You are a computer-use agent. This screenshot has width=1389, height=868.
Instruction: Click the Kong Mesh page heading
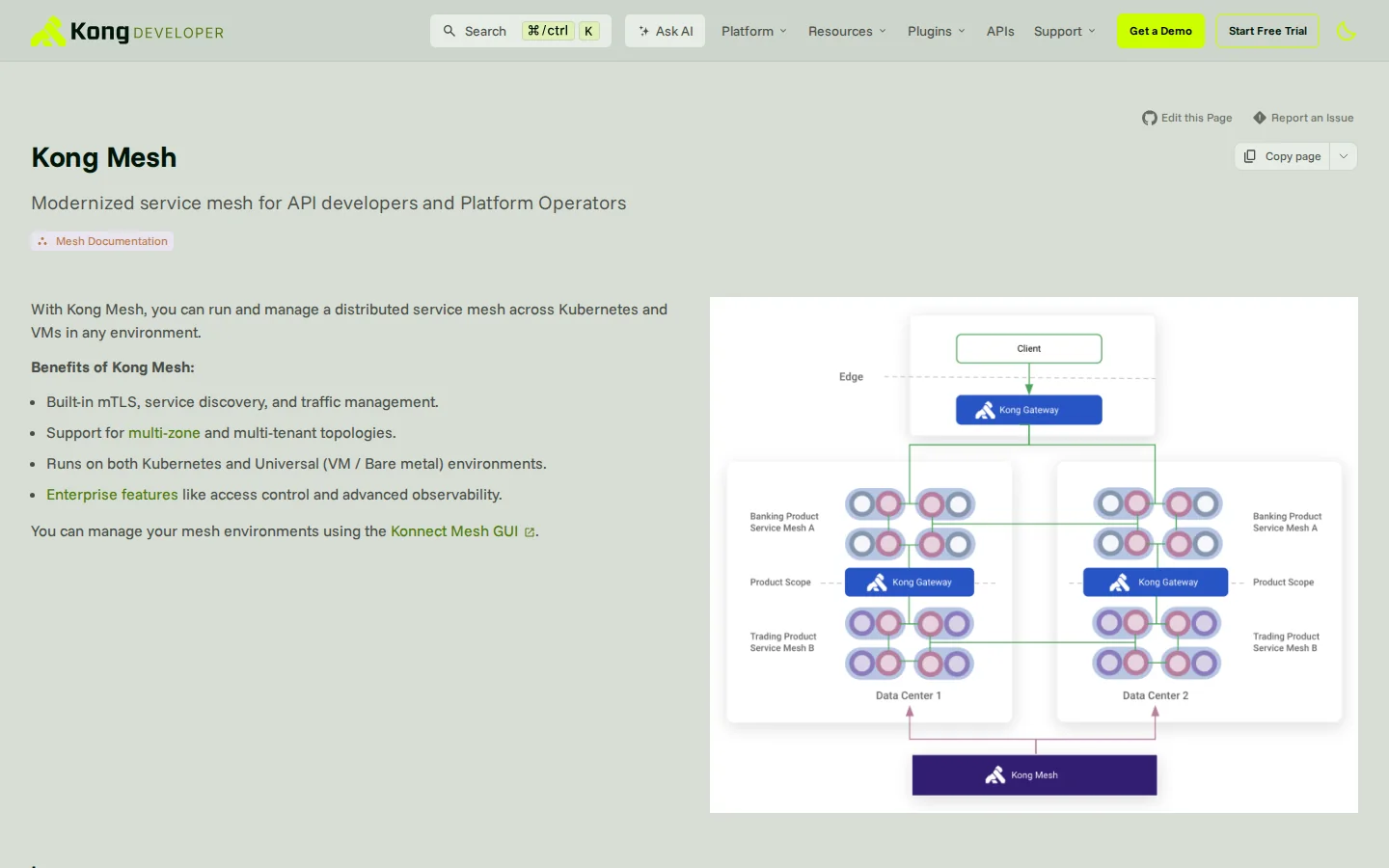(104, 157)
